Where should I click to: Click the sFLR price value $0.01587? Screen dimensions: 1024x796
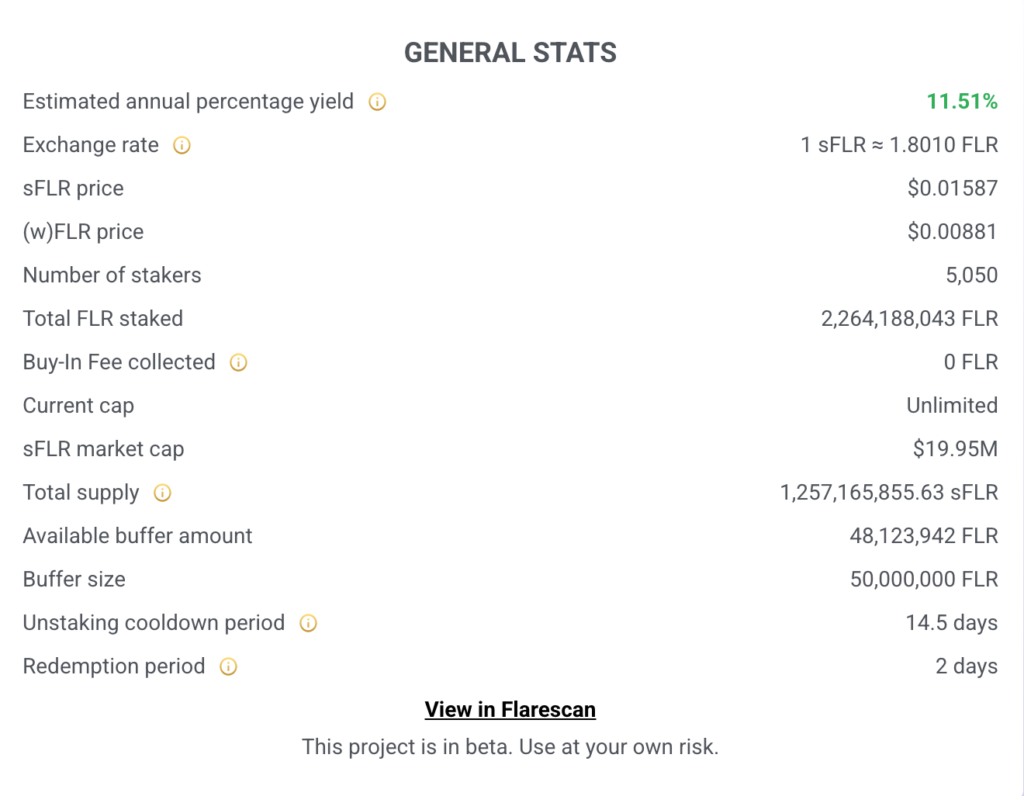(x=952, y=188)
